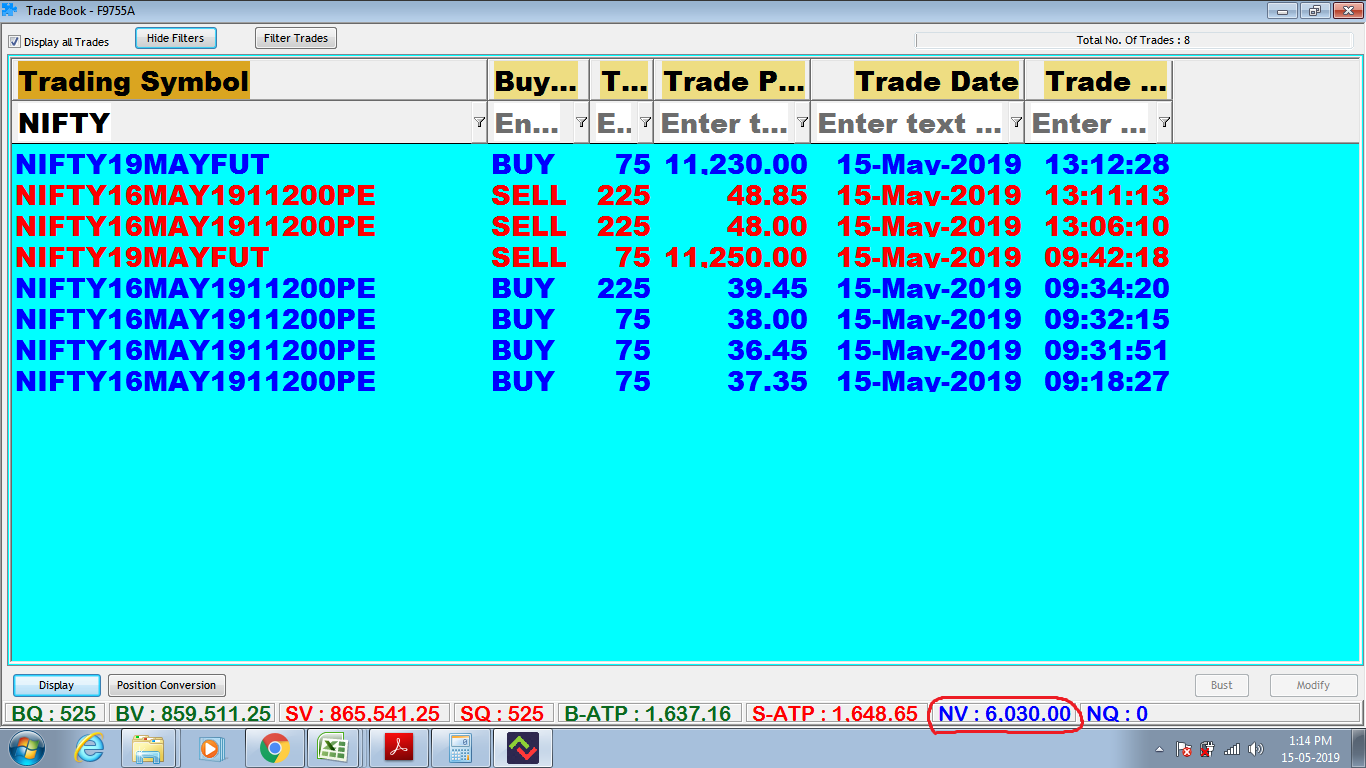Click the Bust button
Viewport: 1366px width, 768px height.
click(x=1222, y=685)
